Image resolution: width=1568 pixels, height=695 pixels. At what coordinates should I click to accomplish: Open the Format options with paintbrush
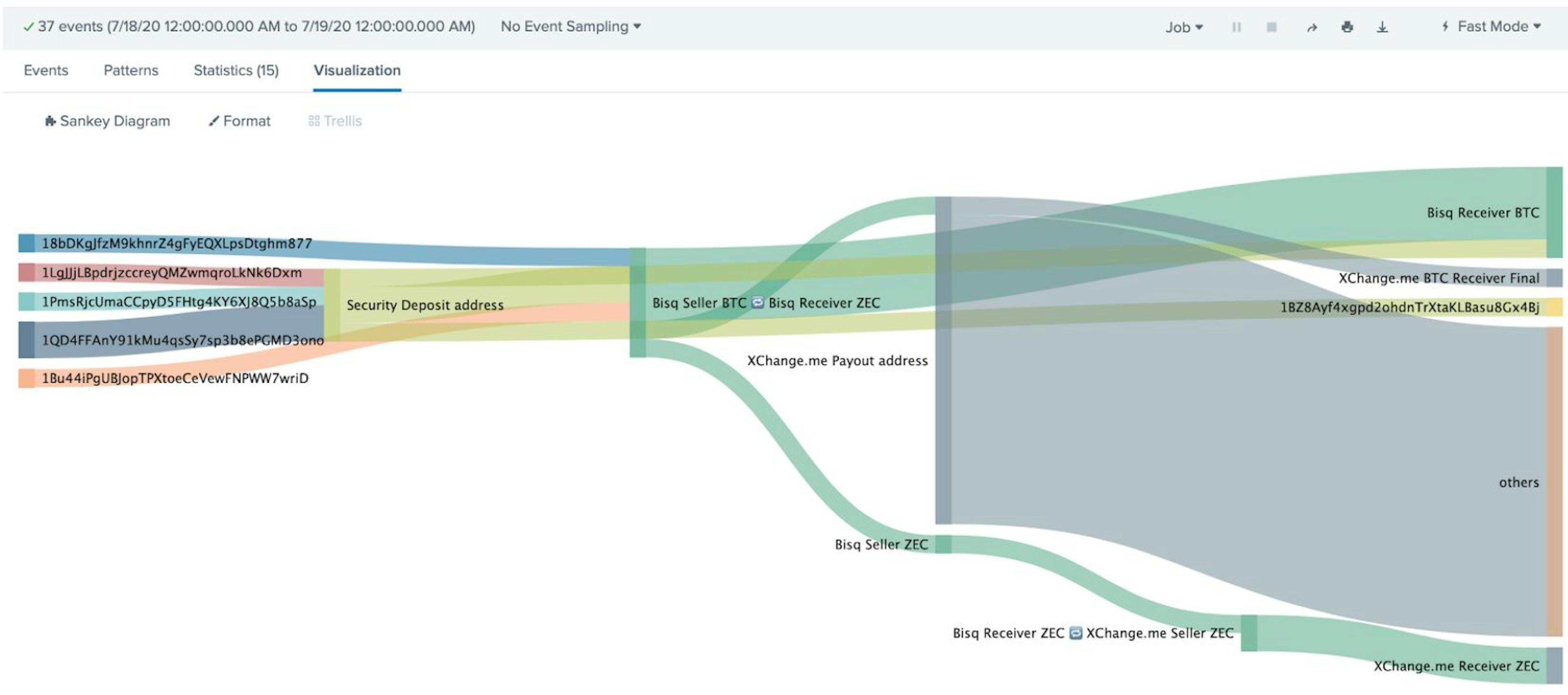tap(239, 121)
